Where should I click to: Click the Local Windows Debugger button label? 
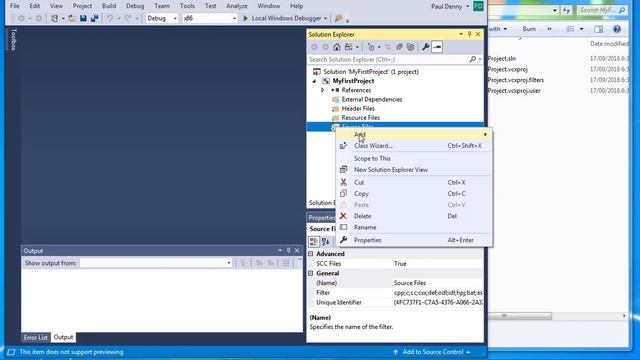[x=286, y=18]
